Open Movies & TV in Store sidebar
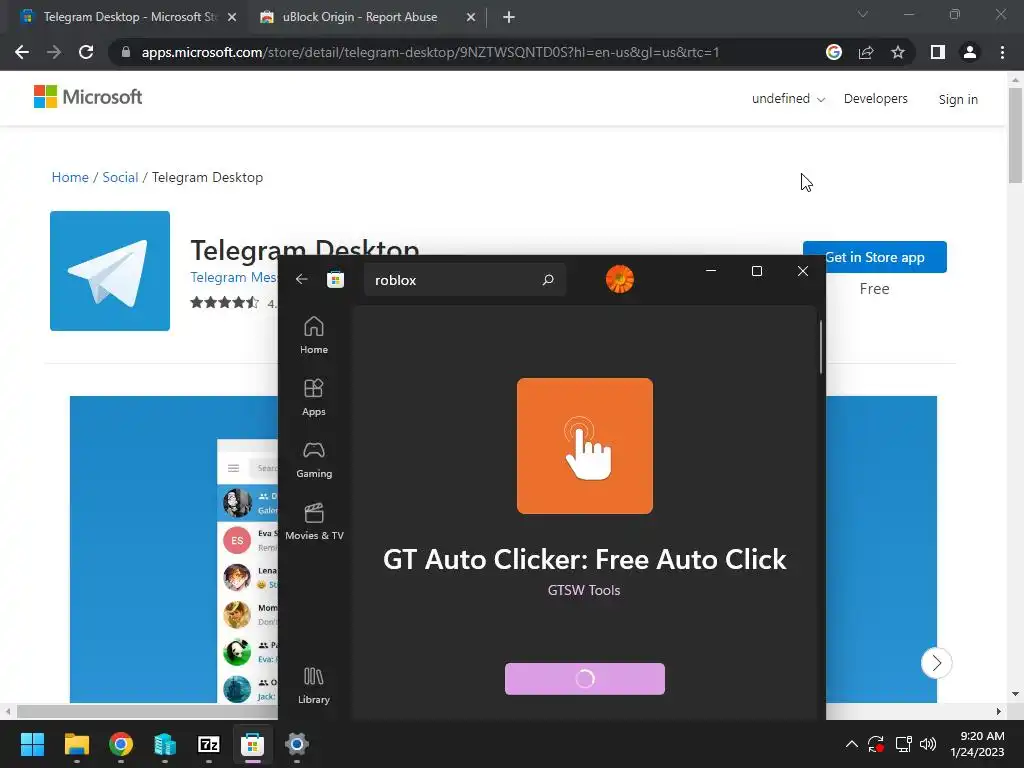Screen dimensions: 1024x768 point(313,521)
